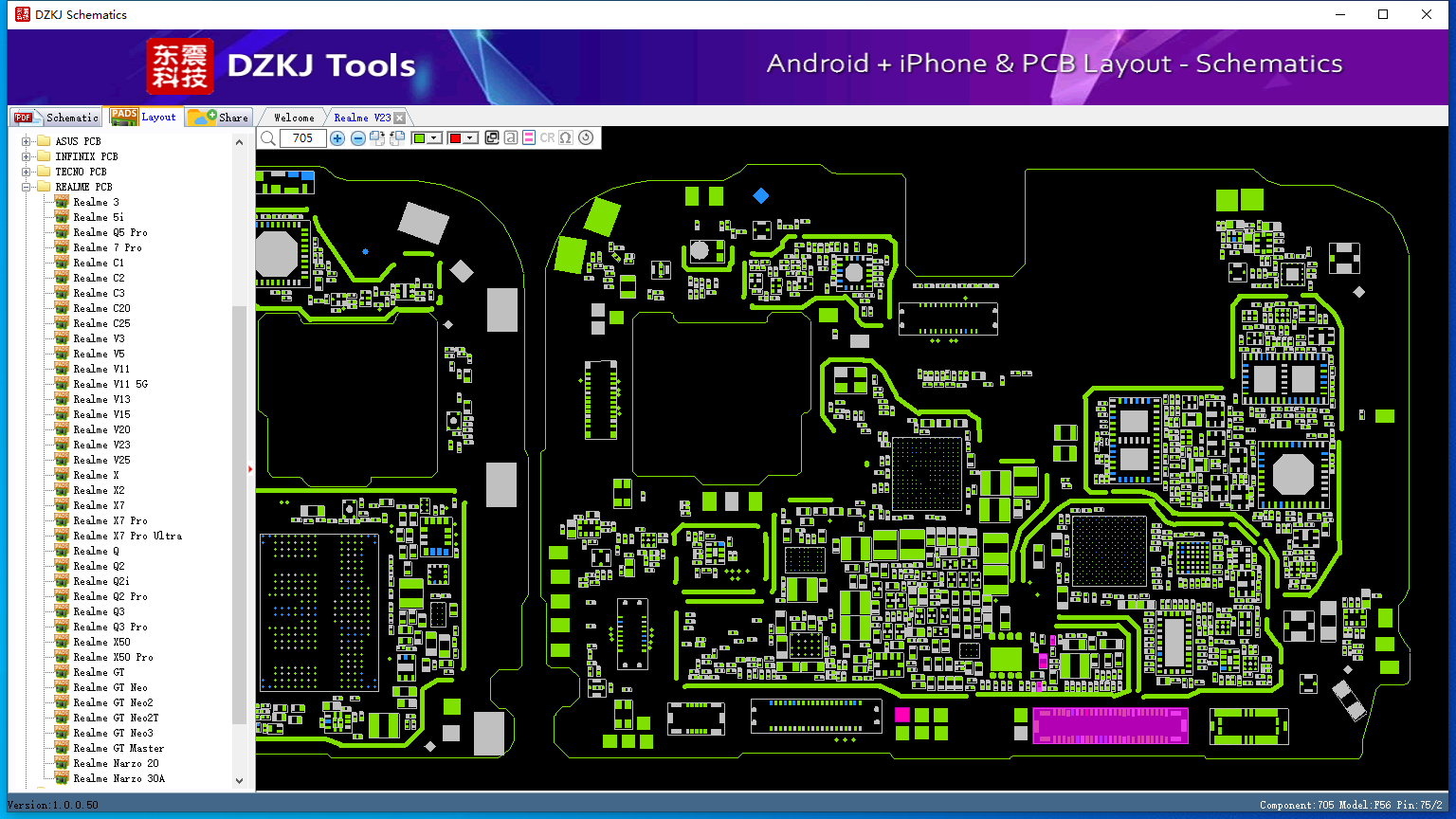Select "Realme GT Neo2T" in the tree
The height and width of the screenshot is (819, 1456).
click(x=116, y=718)
